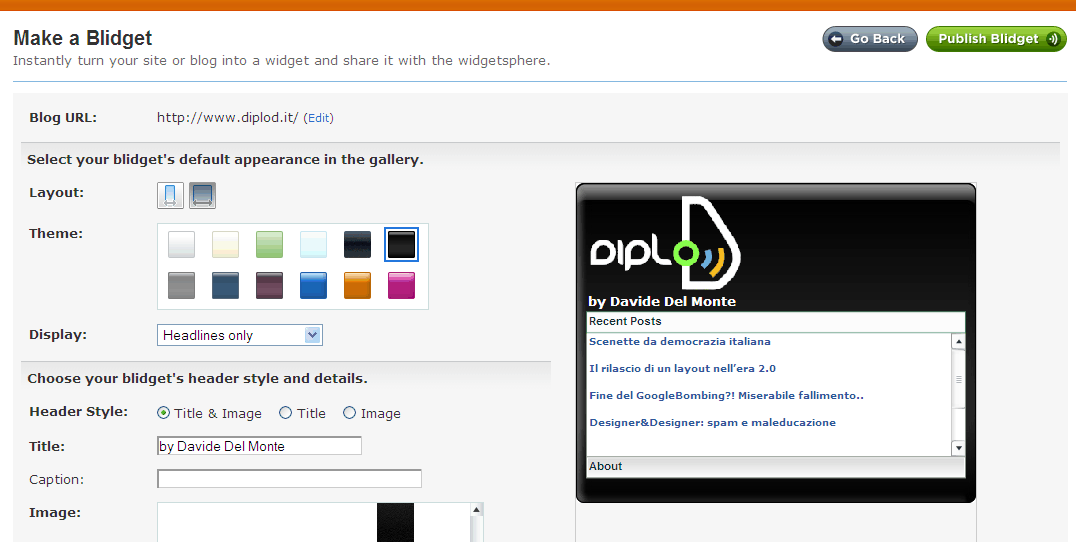Open the Scenette da democrazia italiana post
This screenshot has width=1076, height=542.
[x=679, y=342]
